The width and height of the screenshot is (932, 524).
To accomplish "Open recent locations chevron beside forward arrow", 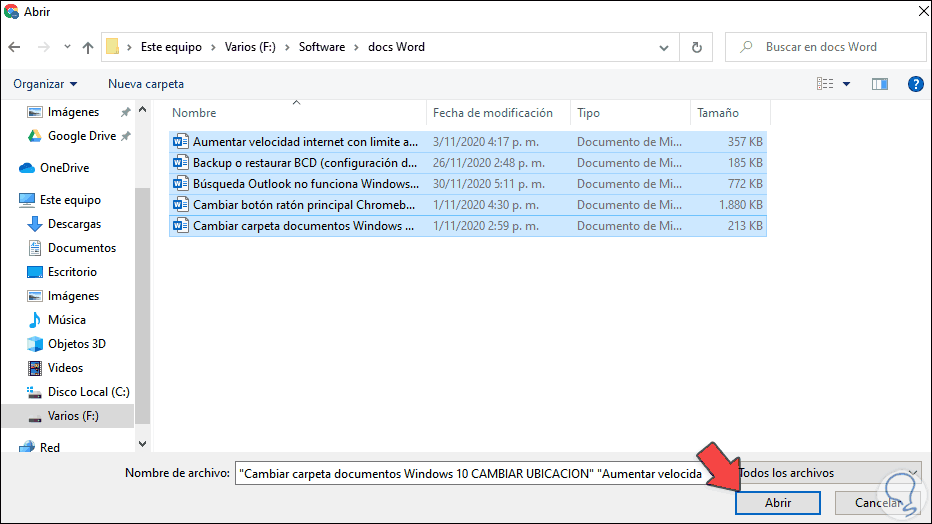I will (x=67, y=47).
